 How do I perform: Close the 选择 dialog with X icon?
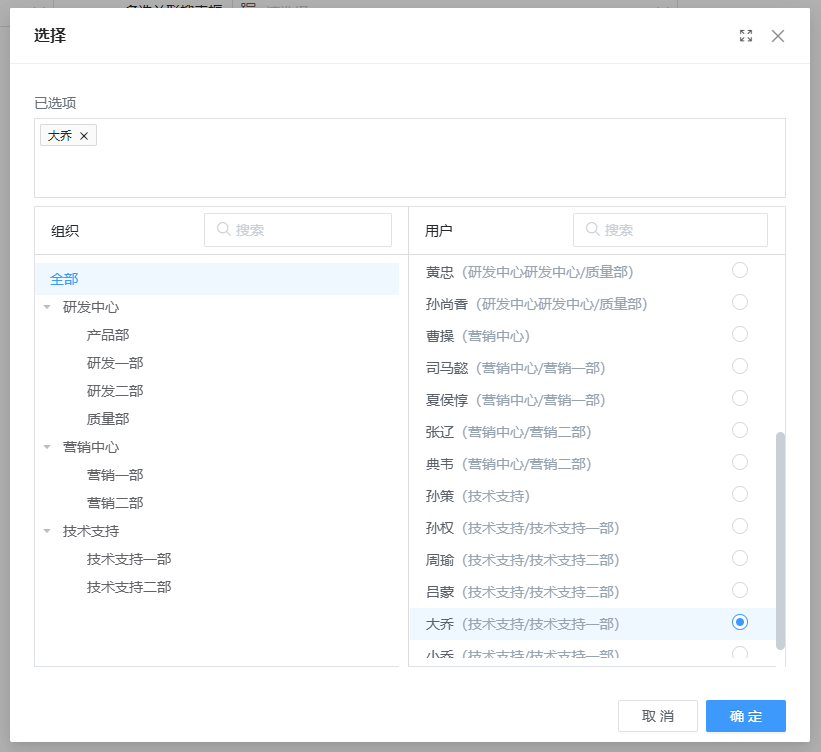[x=778, y=36]
